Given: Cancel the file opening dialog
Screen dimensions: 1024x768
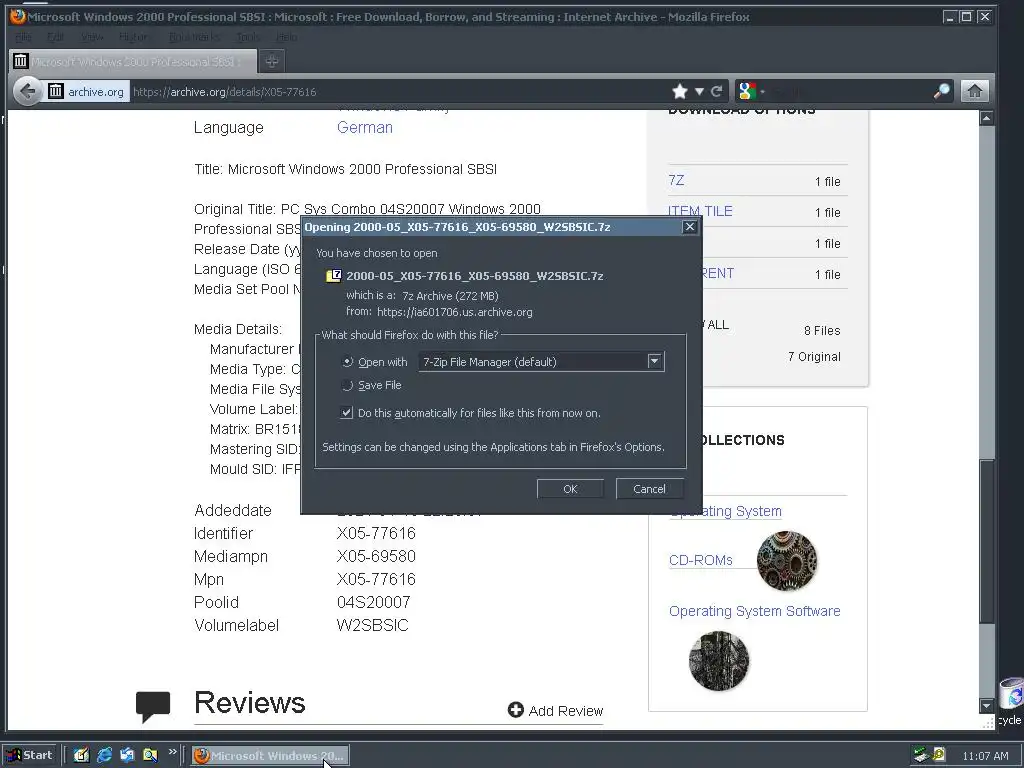Looking at the screenshot, I should pyautogui.click(x=649, y=488).
